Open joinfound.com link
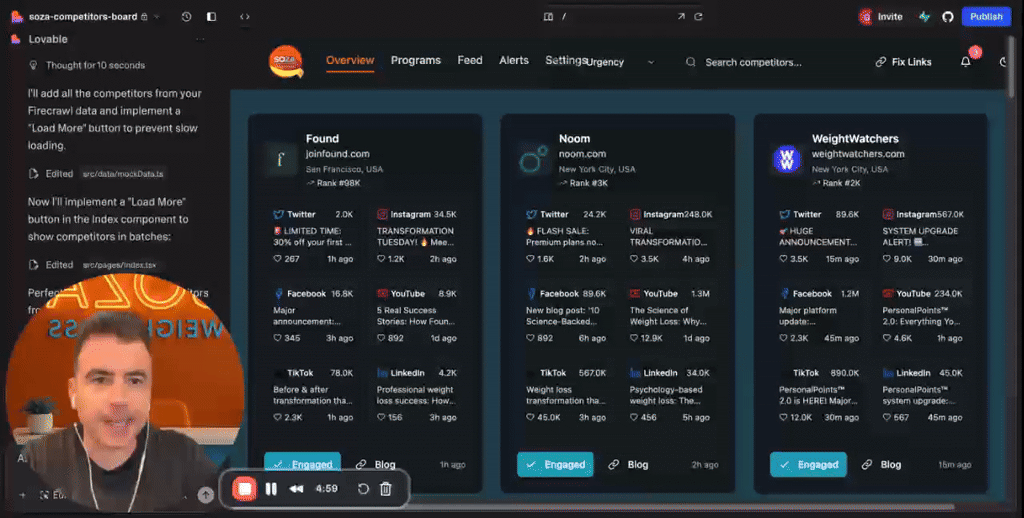 338,154
